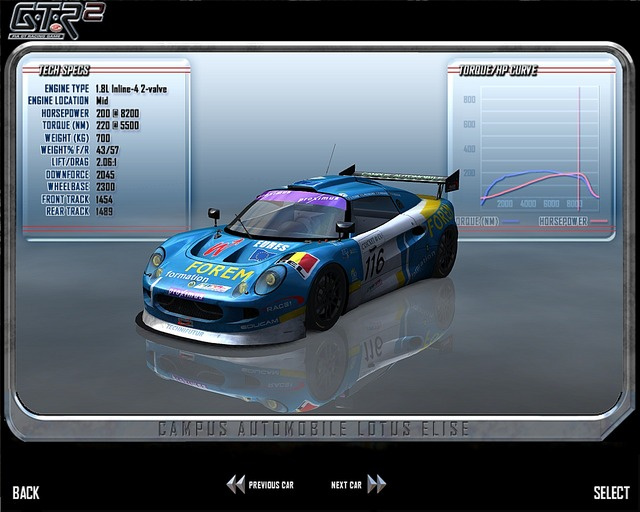Click the engine location value Mid
The width and height of the screenshot is (640, 512).
click(x=102, y=100)
